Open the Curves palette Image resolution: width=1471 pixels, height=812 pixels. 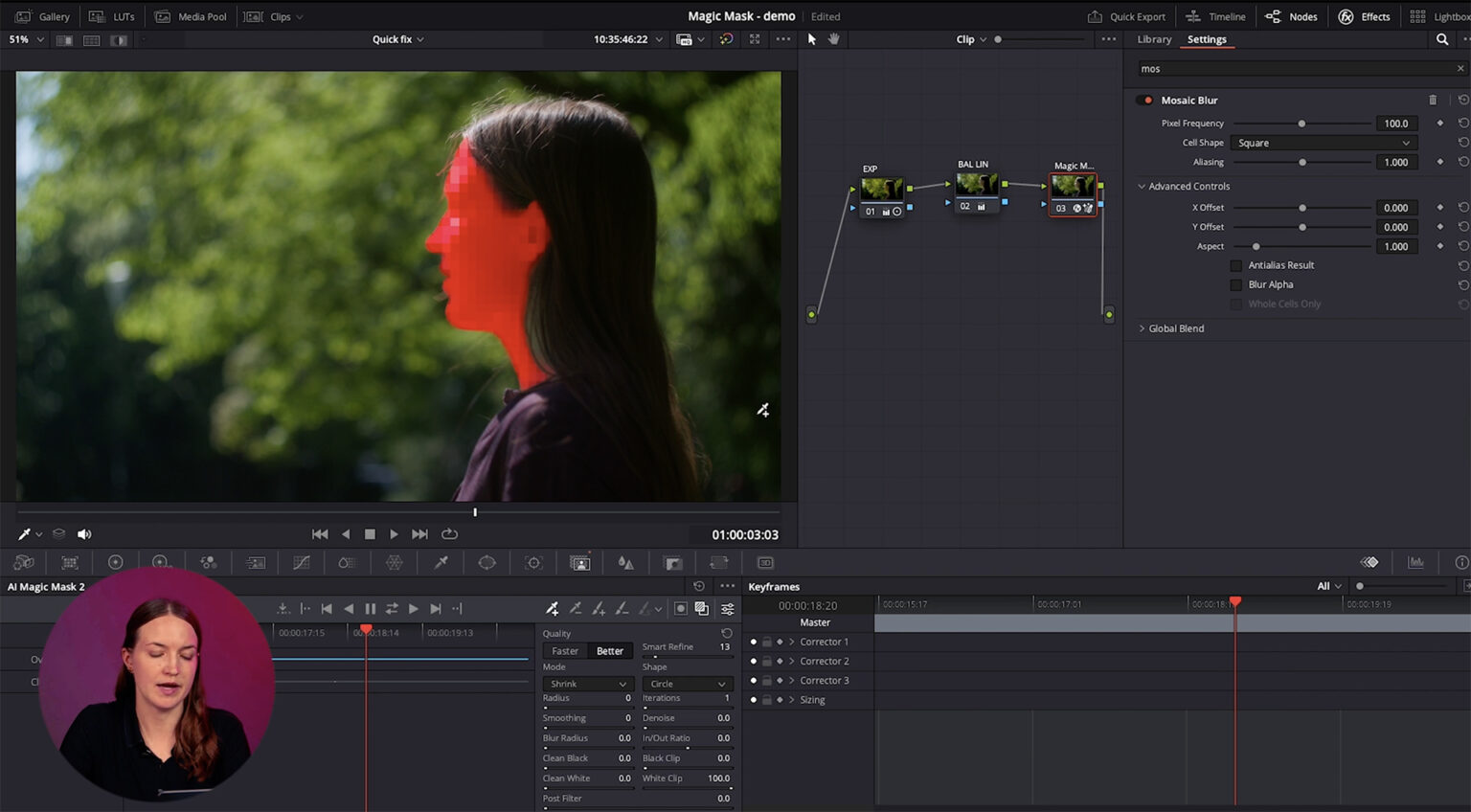[301, 562]
